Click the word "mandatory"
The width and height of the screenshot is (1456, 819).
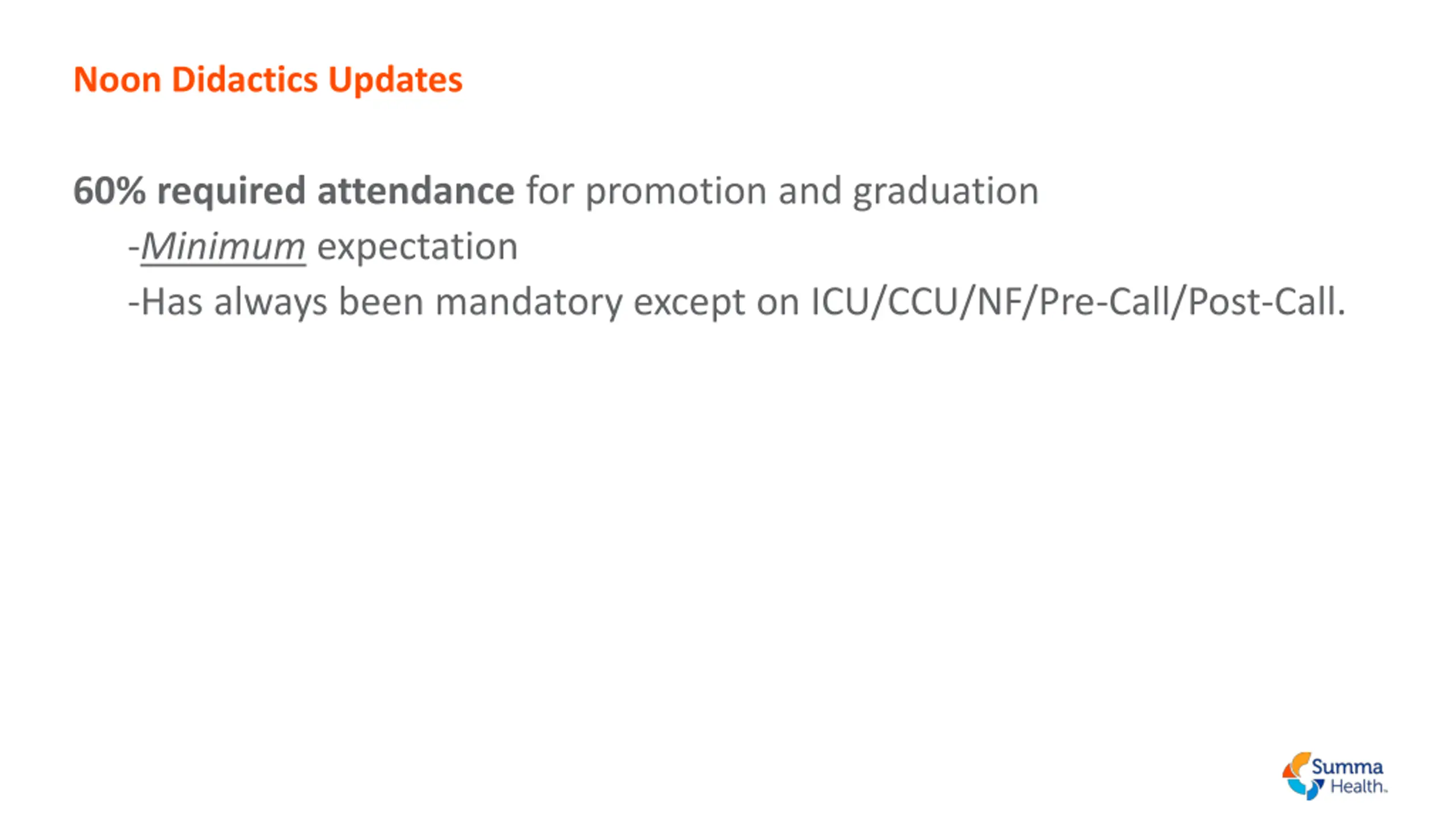[x=528, y=301]
